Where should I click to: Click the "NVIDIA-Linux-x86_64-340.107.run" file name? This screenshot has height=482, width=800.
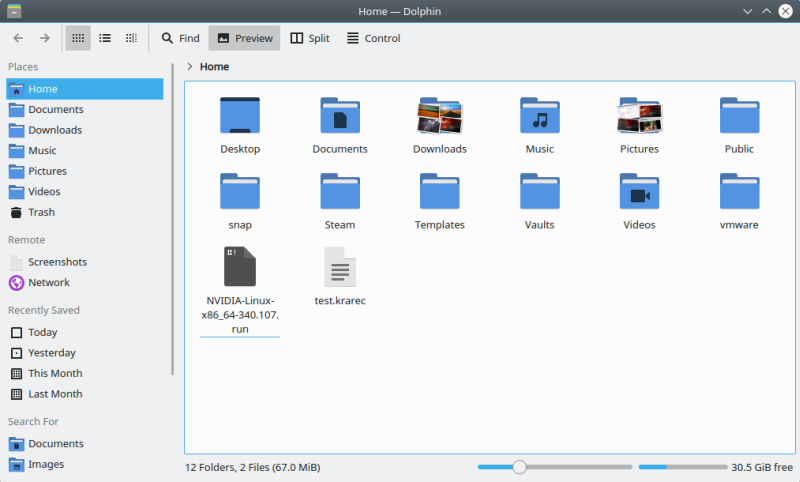tap(240, 315)
